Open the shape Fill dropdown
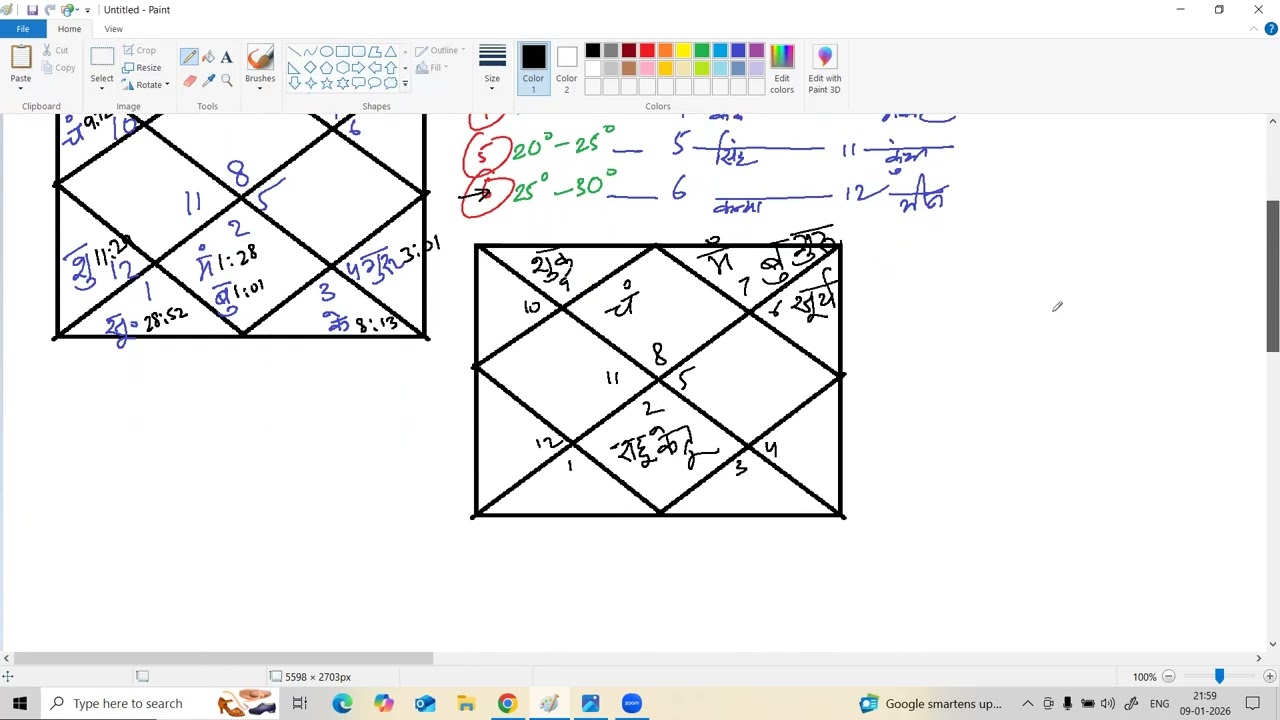Image resolution: width=1280 pixels, height=720 pixels. click(432, 67)
